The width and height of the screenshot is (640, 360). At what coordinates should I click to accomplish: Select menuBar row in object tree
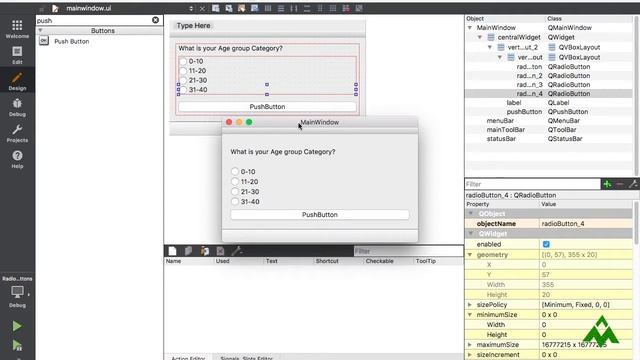pos(550,120)
